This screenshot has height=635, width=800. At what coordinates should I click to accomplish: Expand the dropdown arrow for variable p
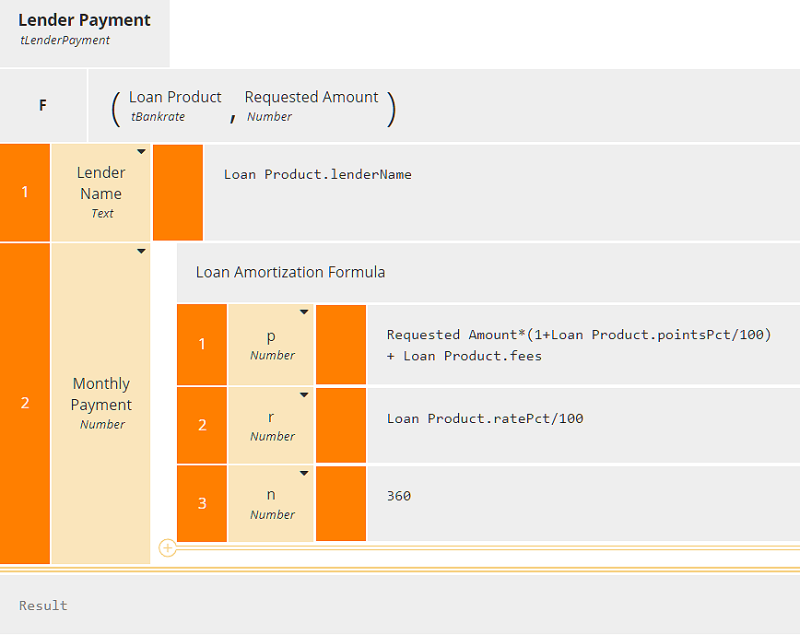tap(304, 312)
